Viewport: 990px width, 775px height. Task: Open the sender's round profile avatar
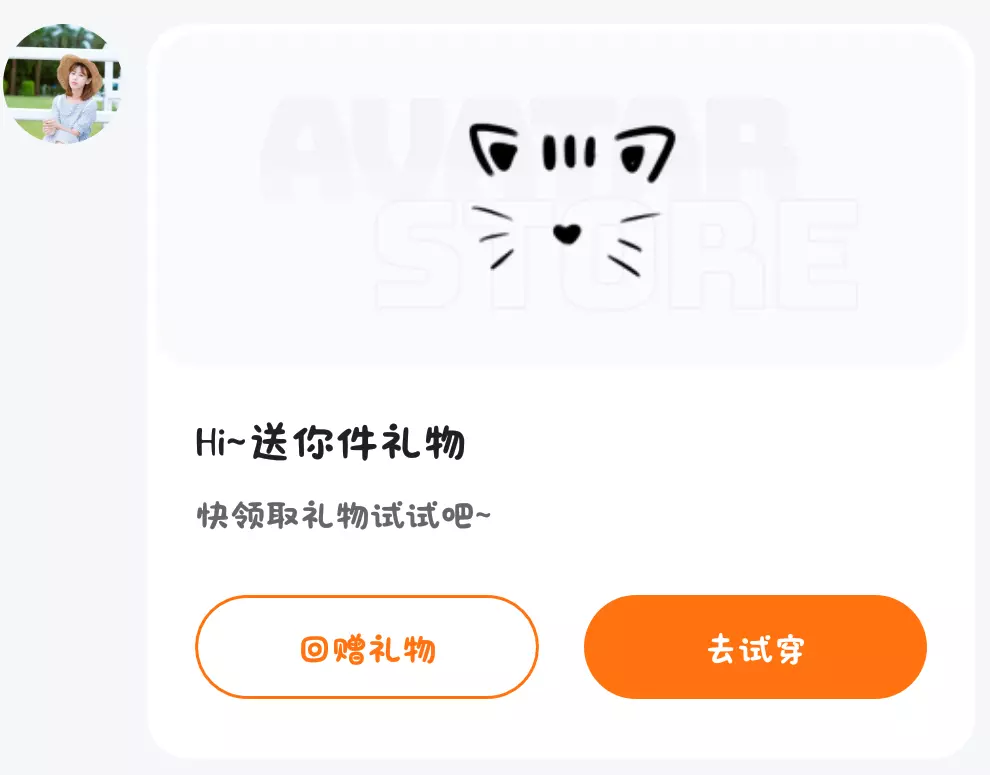point(61,83)
